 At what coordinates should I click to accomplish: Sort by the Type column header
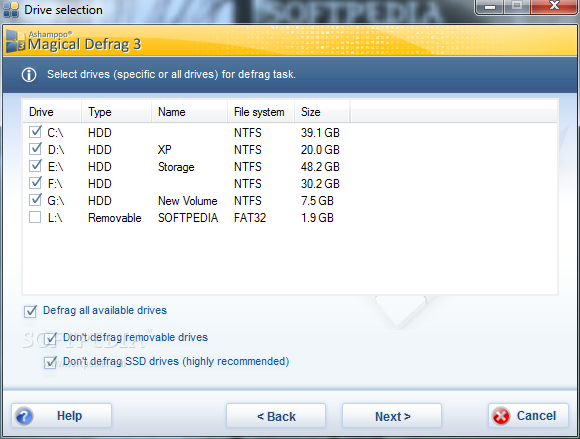pos(117,112)
